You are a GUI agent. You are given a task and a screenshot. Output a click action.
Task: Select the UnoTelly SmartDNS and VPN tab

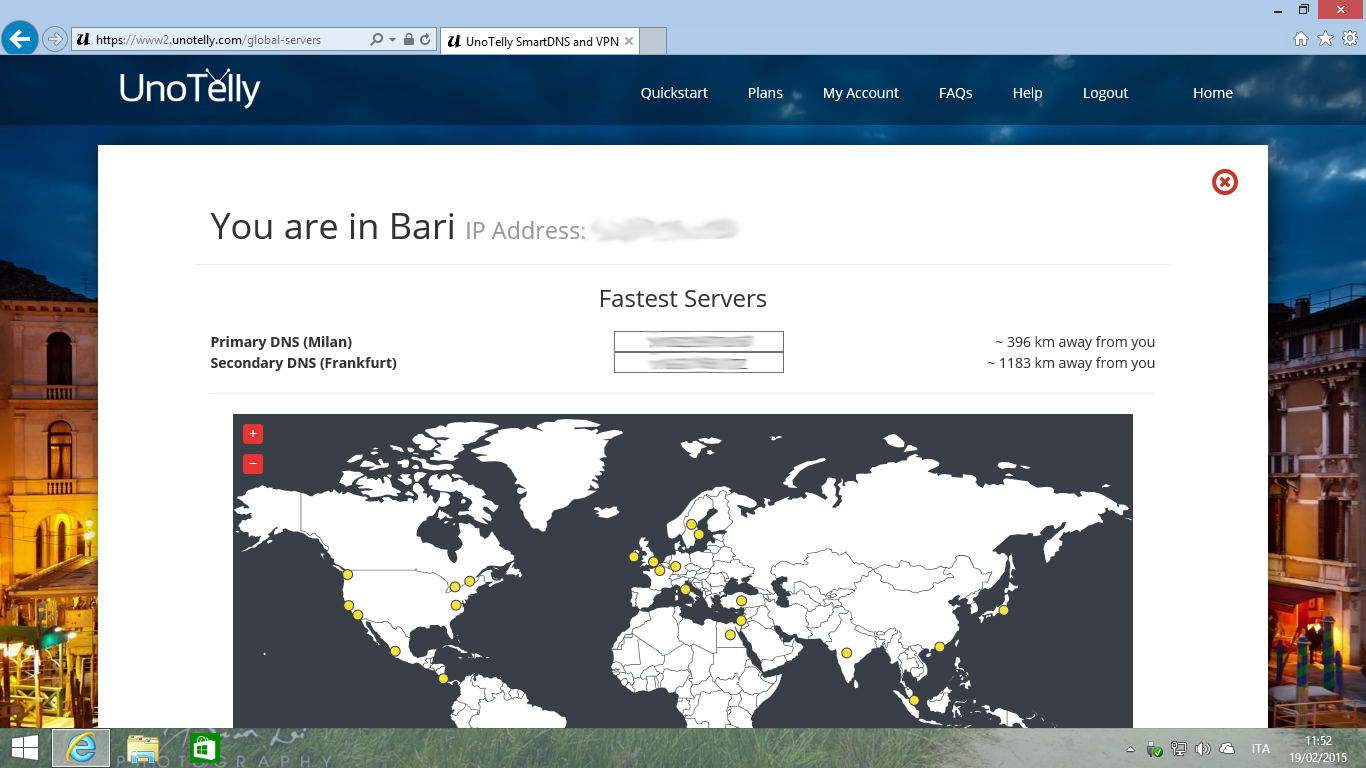539,41
